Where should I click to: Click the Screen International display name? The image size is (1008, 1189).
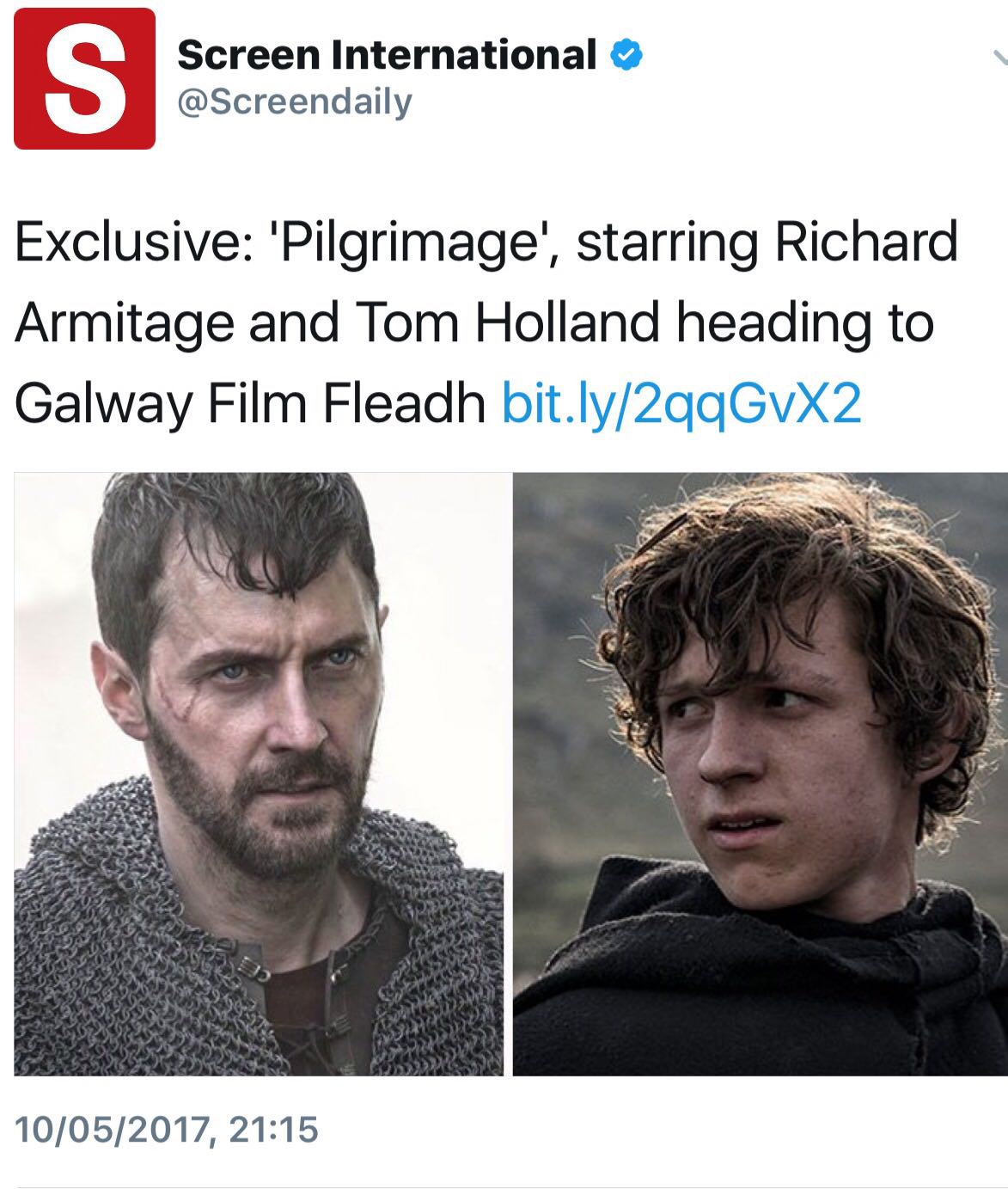(386, 55)
